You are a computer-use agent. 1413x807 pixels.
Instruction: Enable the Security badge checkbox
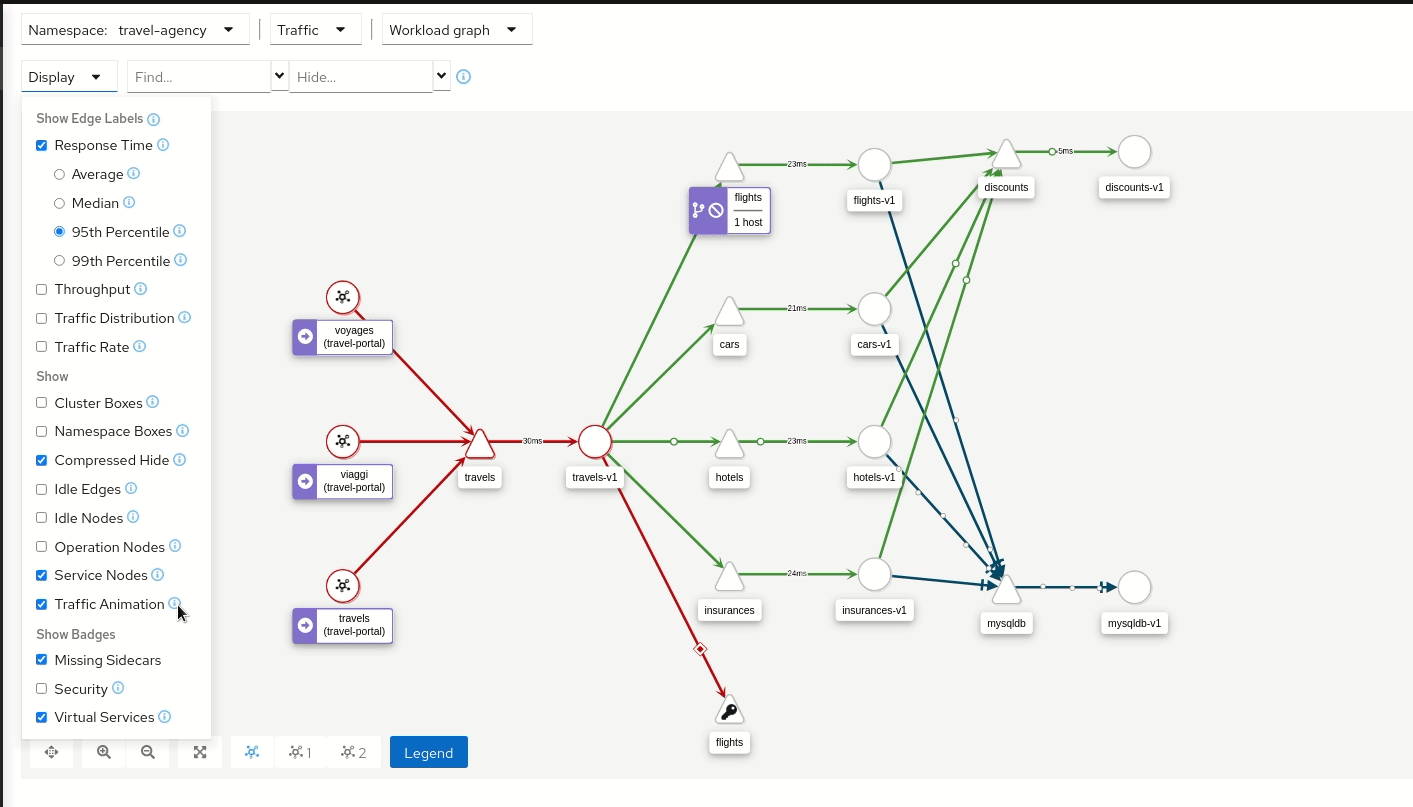click(x=42, y=689)
